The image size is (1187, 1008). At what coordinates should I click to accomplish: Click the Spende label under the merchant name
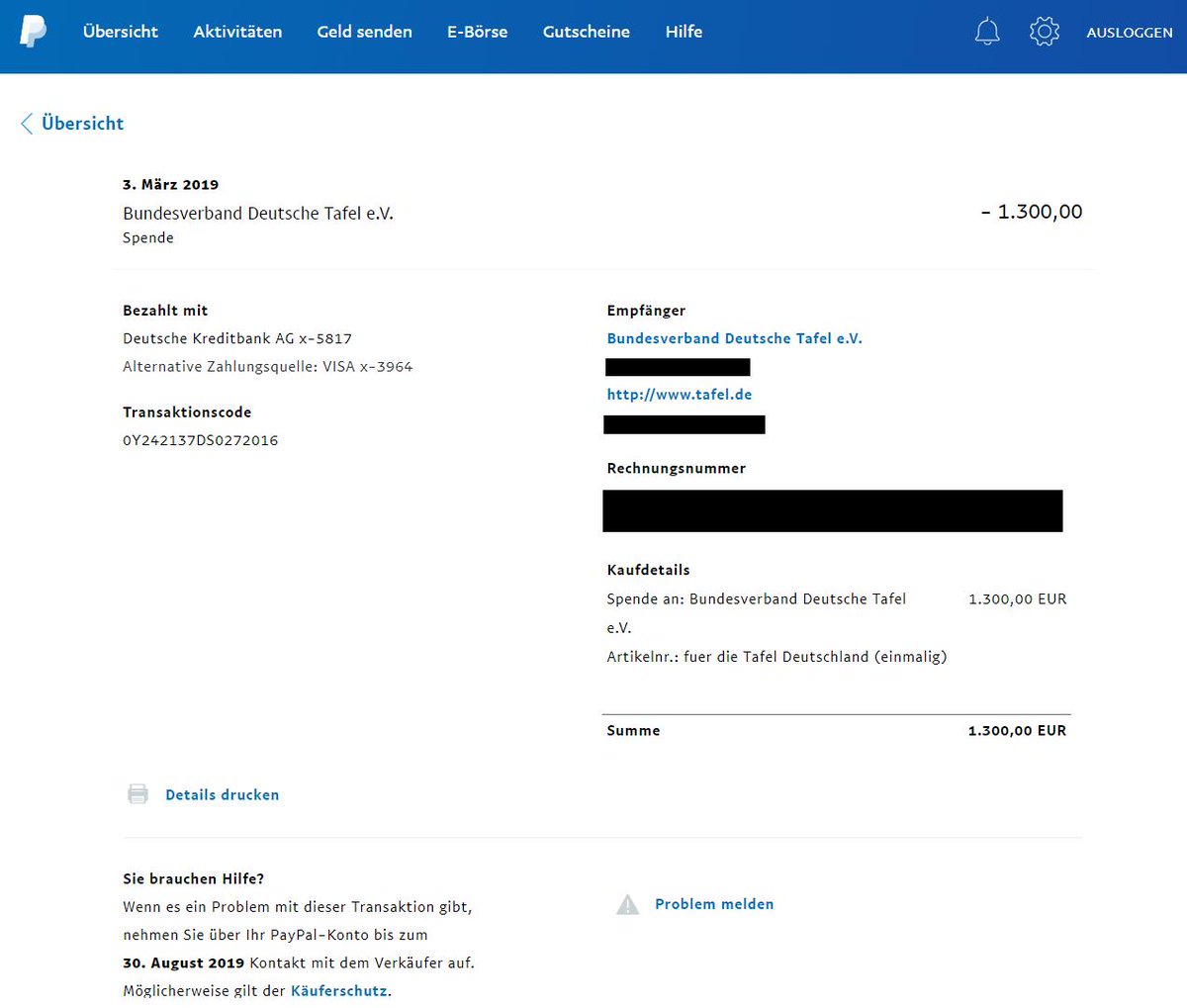click(148, 237)
